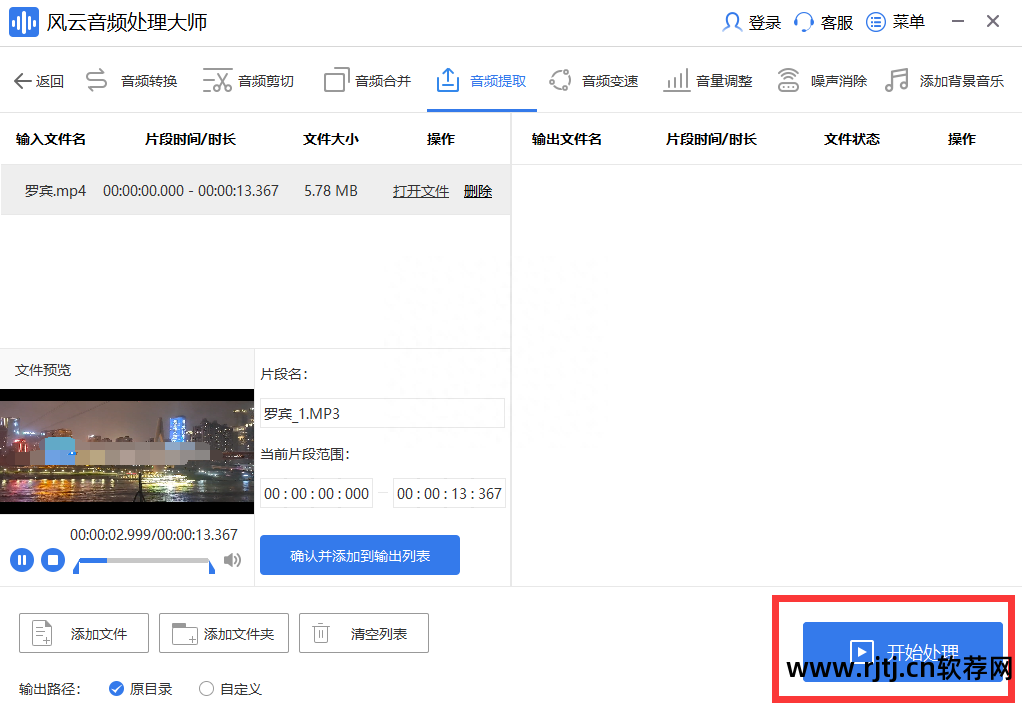Open 客服 customer service headset
This screenshot has width=1022, height=714.
coord(804,22)
